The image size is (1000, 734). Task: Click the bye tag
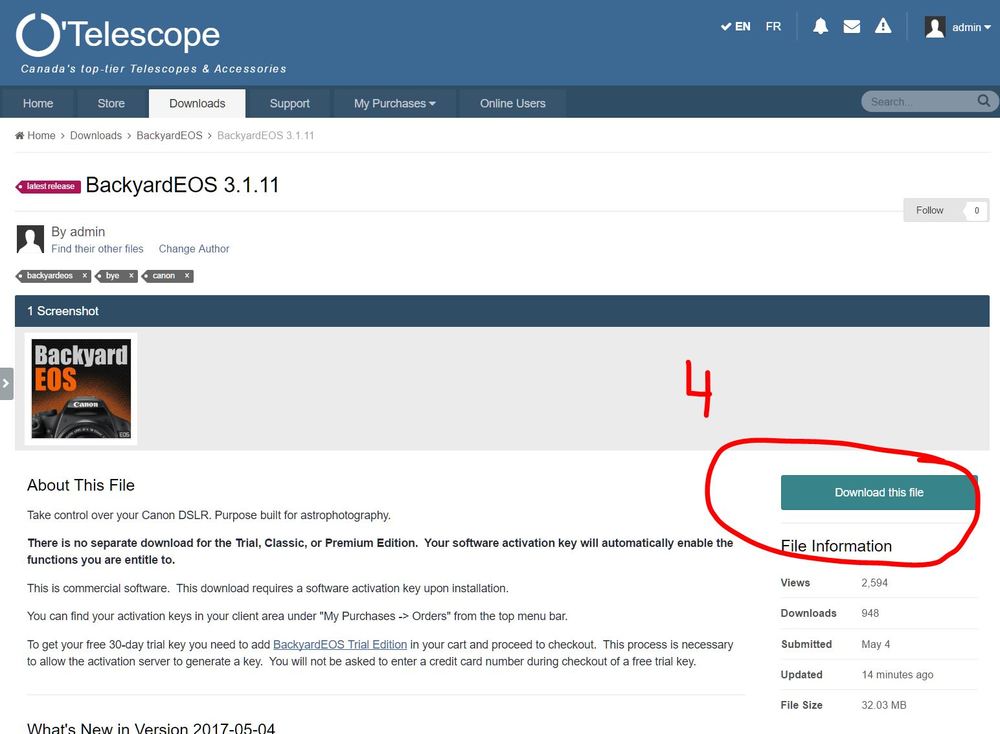(112, 275)
